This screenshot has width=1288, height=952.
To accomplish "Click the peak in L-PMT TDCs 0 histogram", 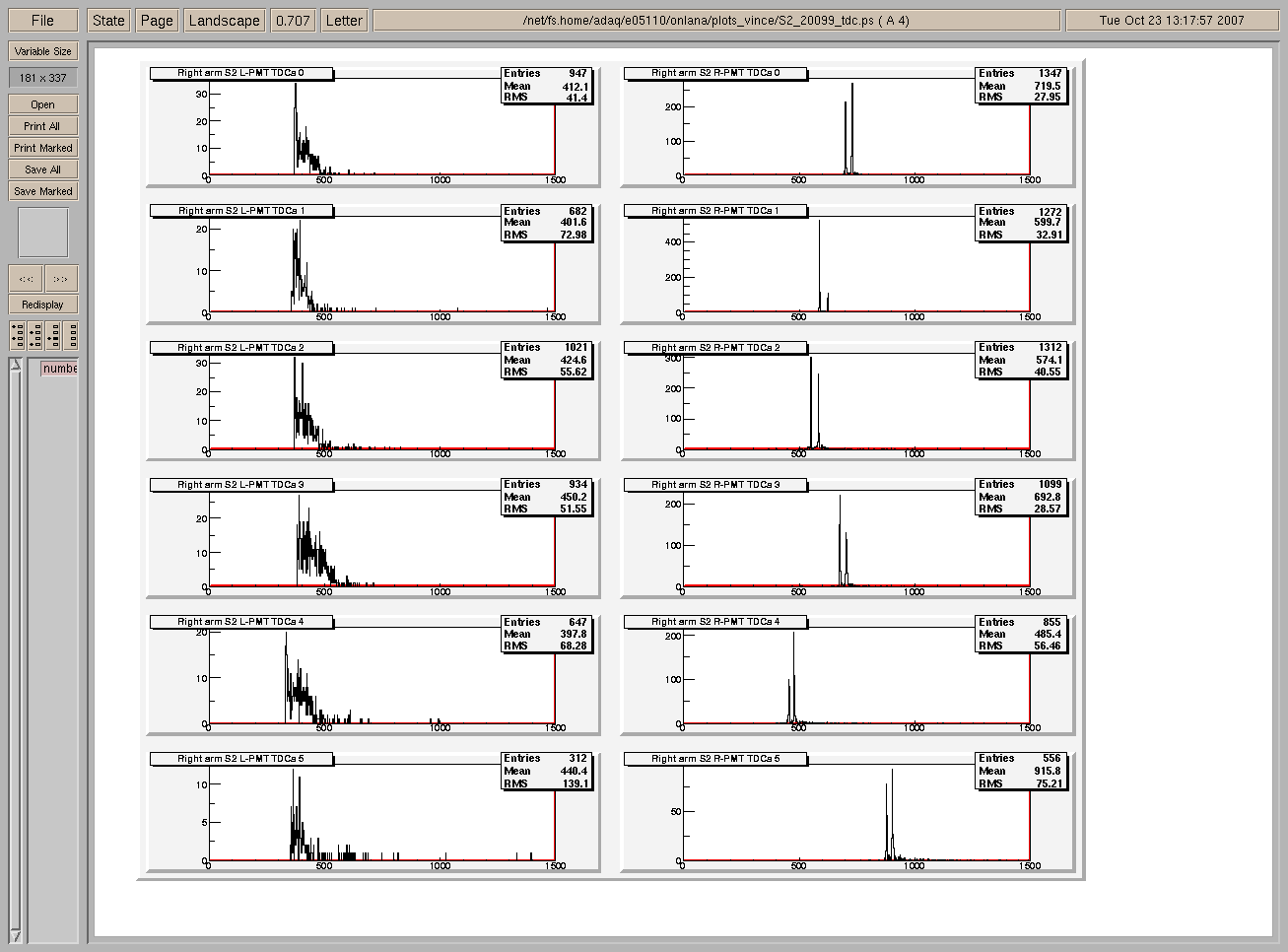I will [296, 128].
